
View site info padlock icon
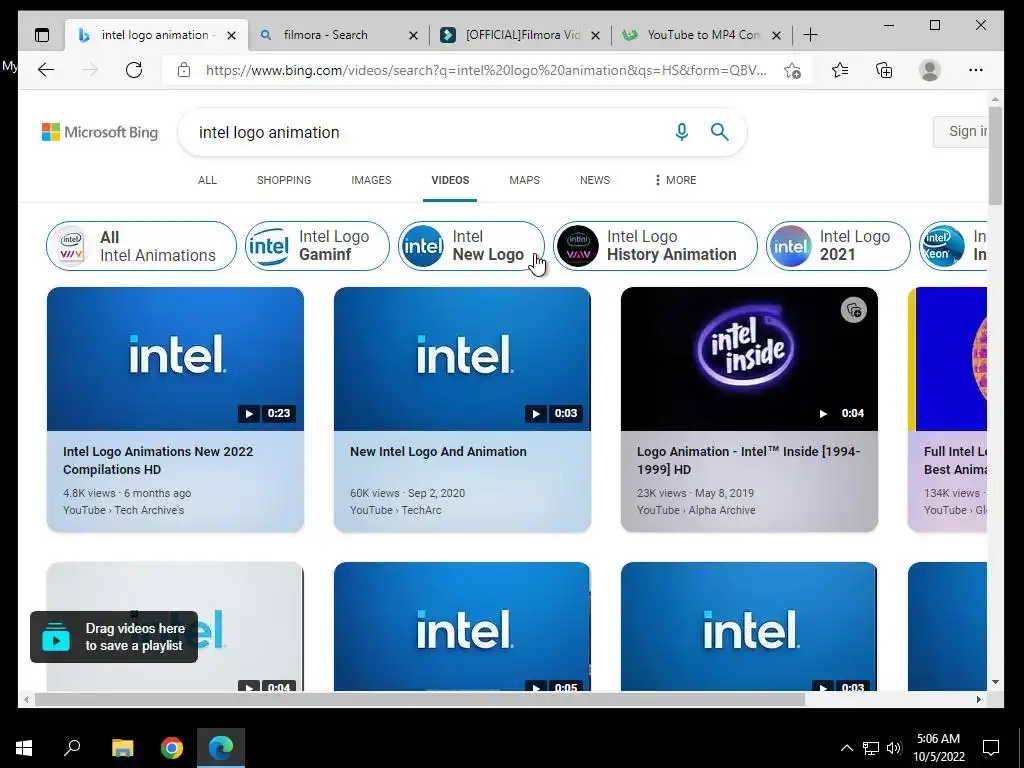(x=184, y=70)
